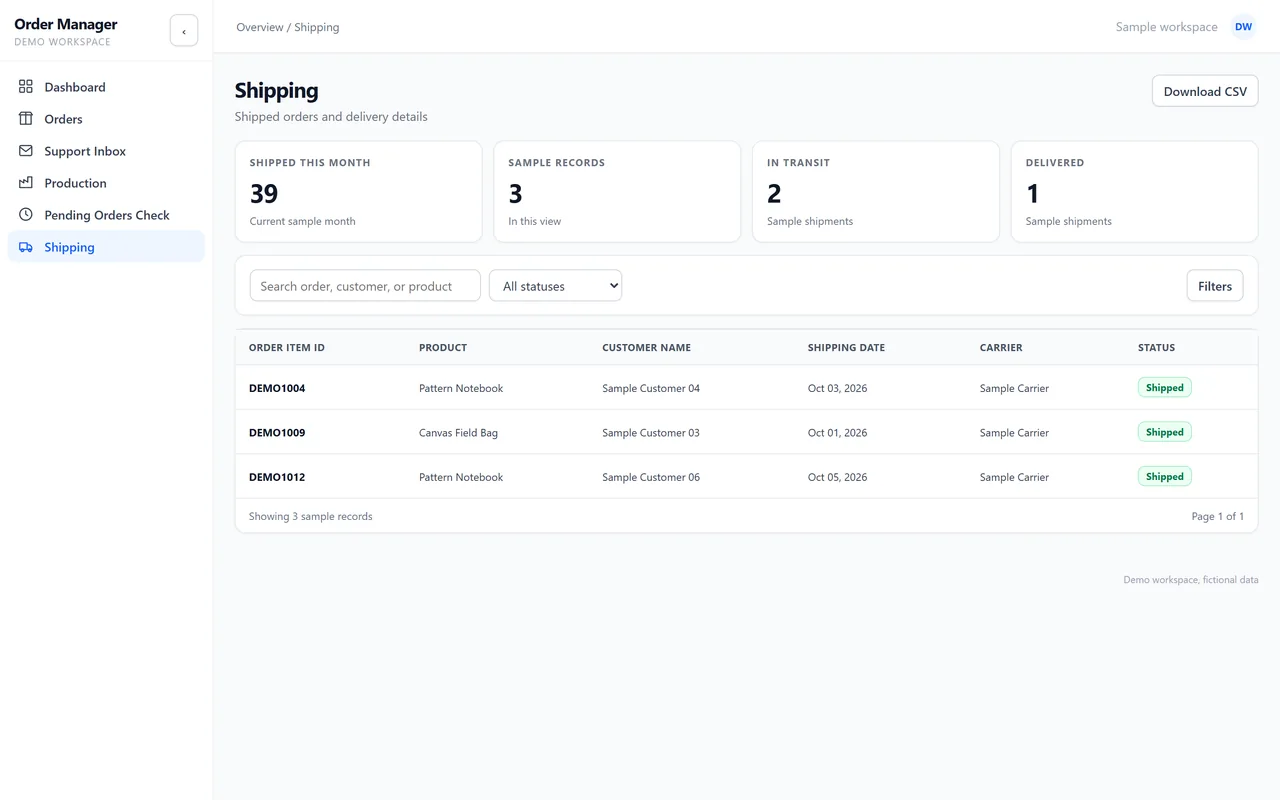Viewport: 1280px width, 800px height.
Task: Click the Oct 01, 2026 shipping date
Action: click(x=837, y=433)
